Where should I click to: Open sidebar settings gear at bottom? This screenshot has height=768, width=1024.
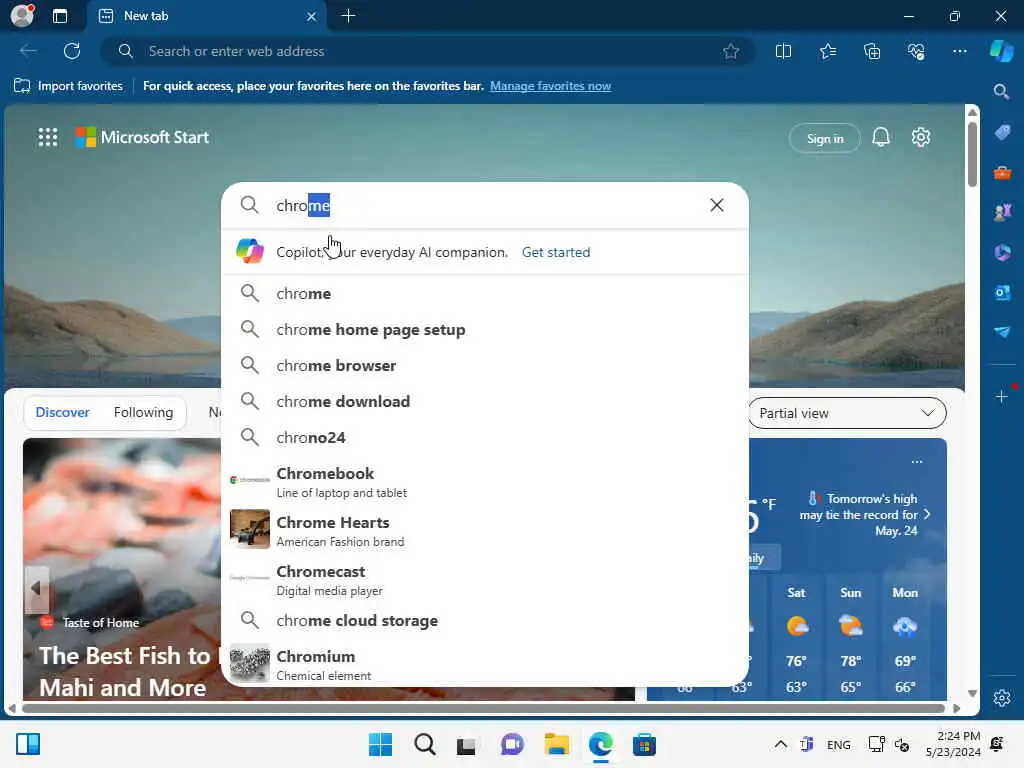(x=1002, y=697)
